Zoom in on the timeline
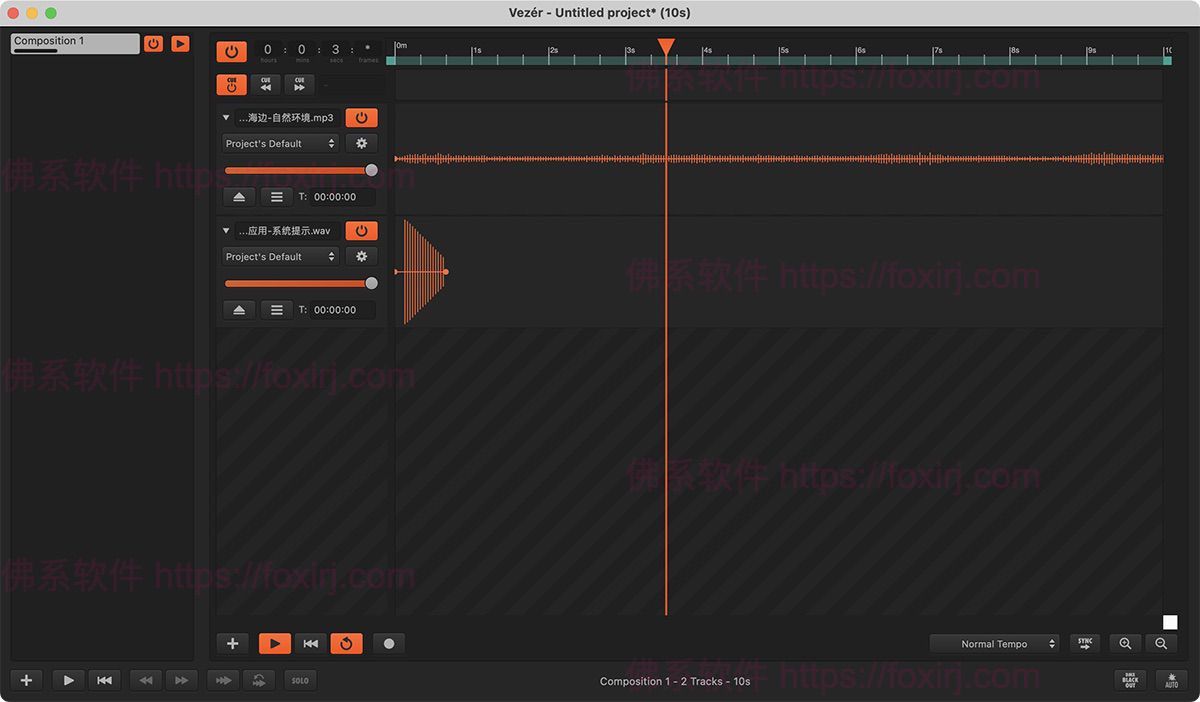 [1125, 644]
